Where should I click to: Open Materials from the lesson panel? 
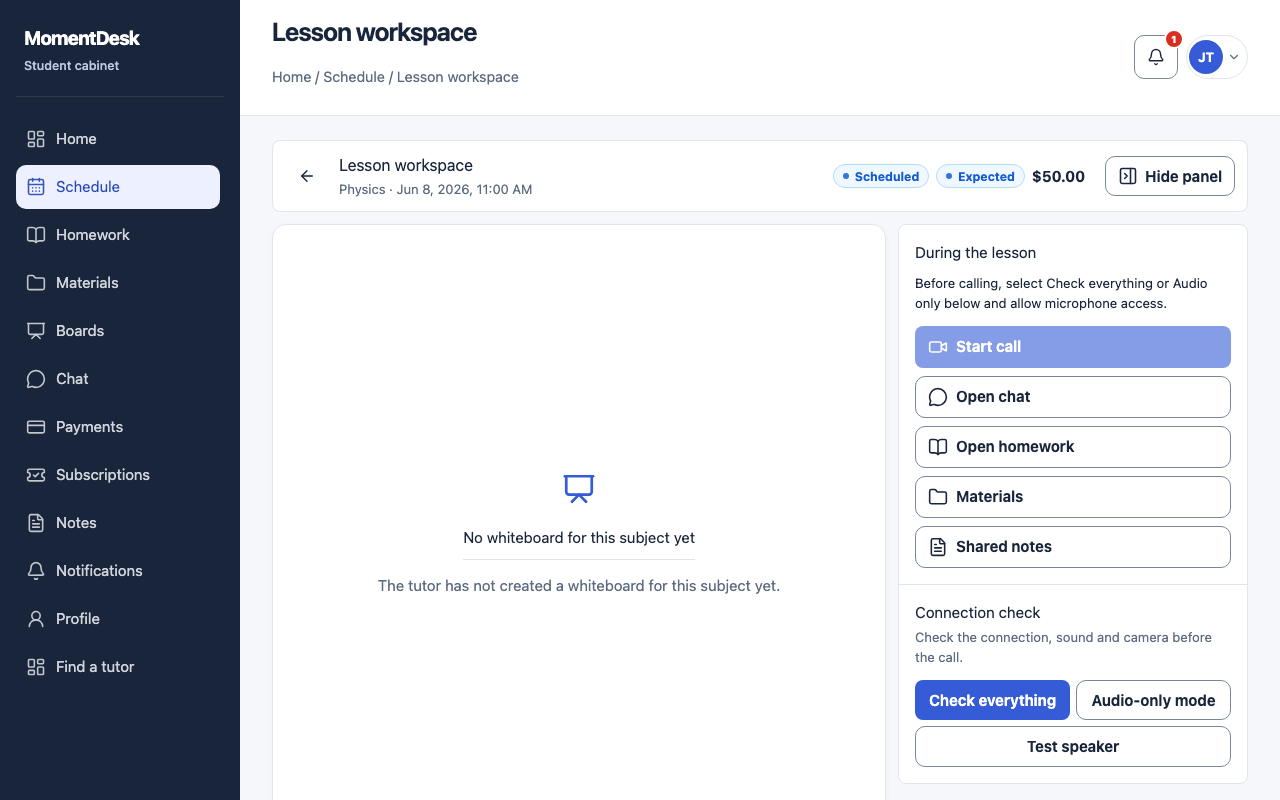click(x=1073, y=497)
